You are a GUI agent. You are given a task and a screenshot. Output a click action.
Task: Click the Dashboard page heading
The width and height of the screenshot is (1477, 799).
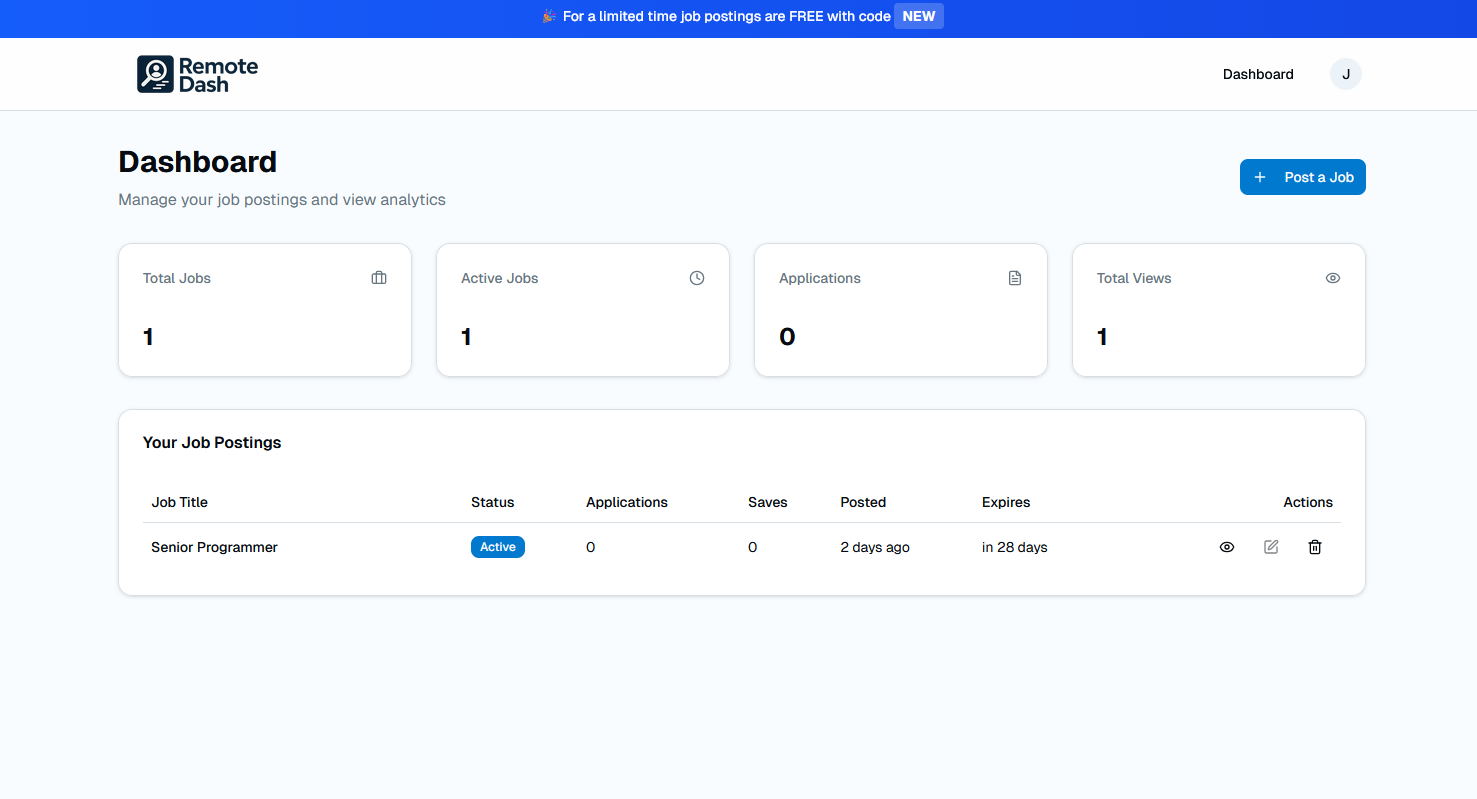pos(197,161)
